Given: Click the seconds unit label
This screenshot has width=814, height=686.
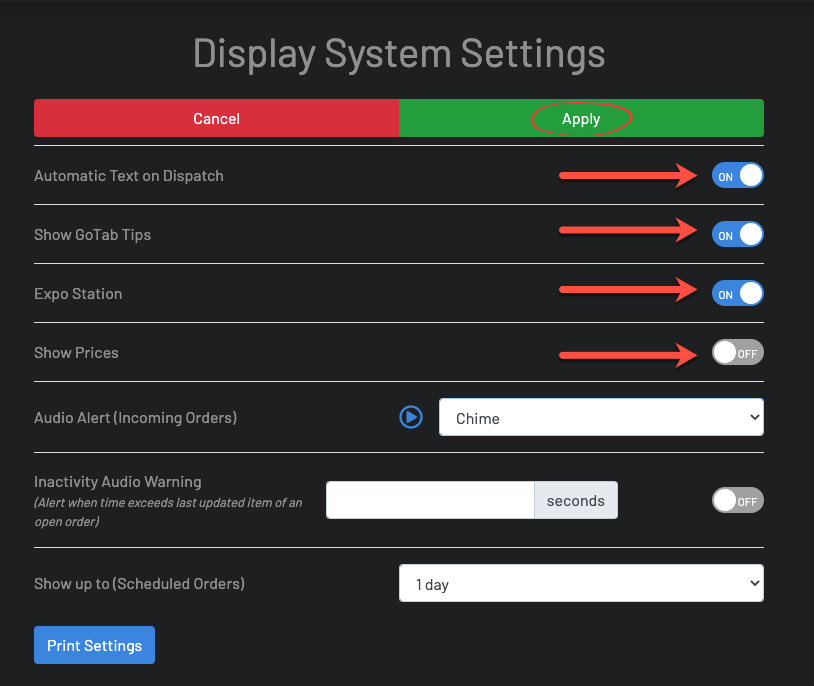Looking at the screenshot, I should (575, 500).
